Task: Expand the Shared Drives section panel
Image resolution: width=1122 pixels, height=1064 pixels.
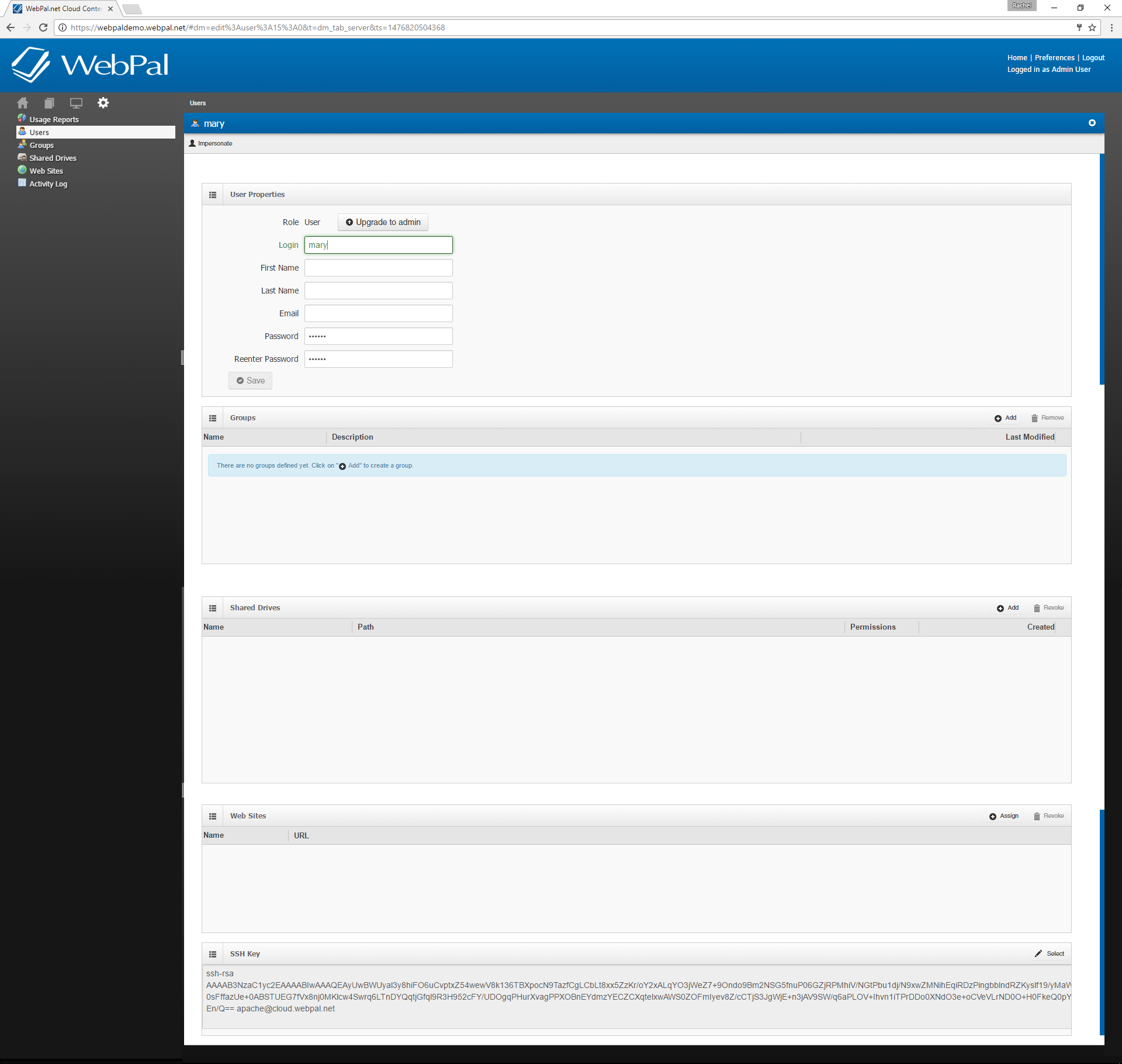Action: coord(213,608)
